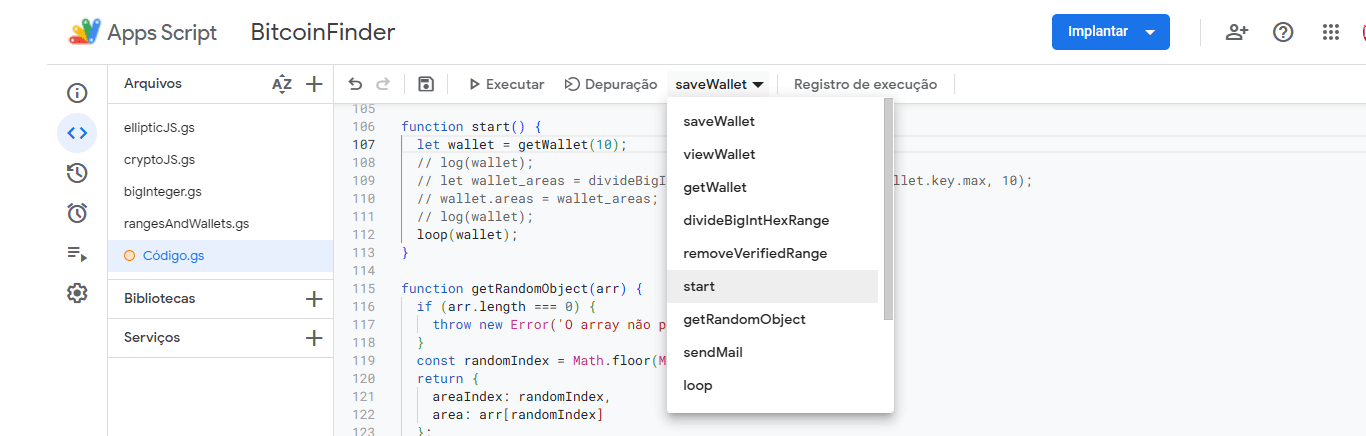Open the rangesAndWallets.gs file

tap(186, 224)
